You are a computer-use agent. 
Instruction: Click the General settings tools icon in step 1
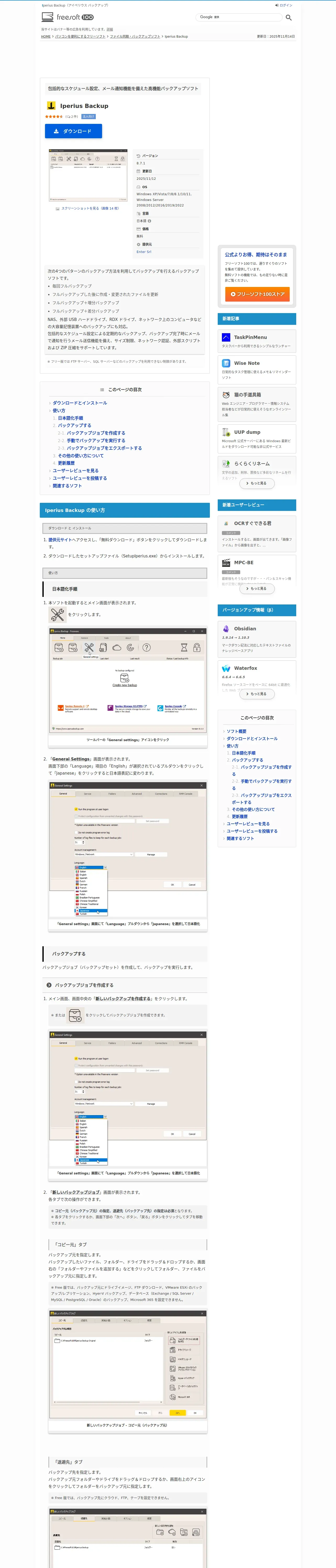(x=57, y=615)
